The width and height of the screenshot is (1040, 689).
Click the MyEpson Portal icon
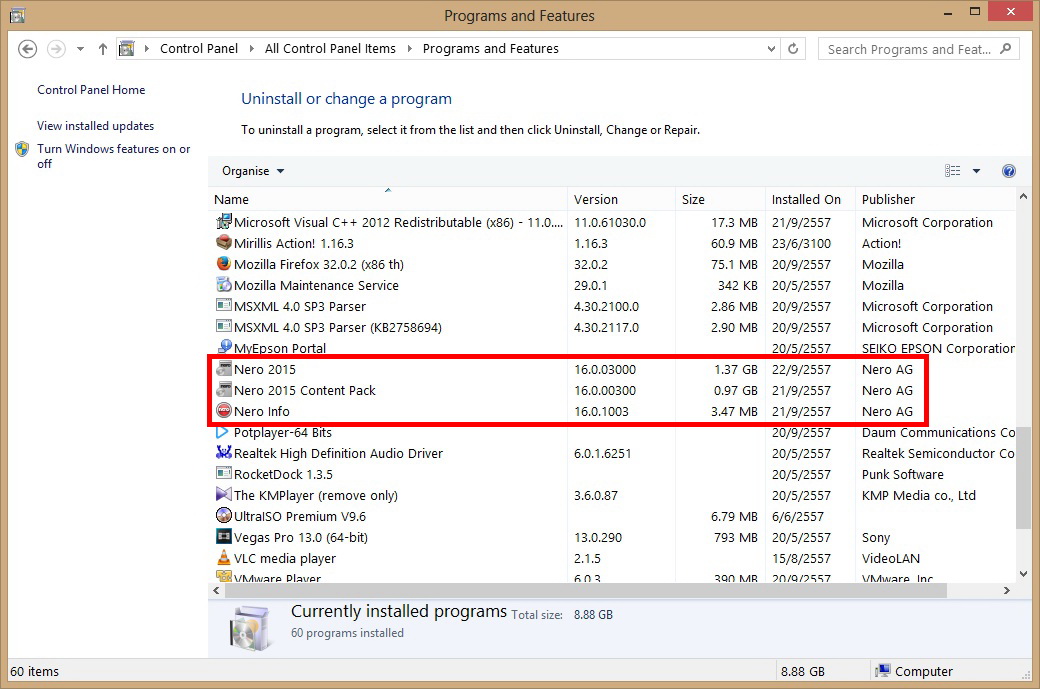(224, 347)
